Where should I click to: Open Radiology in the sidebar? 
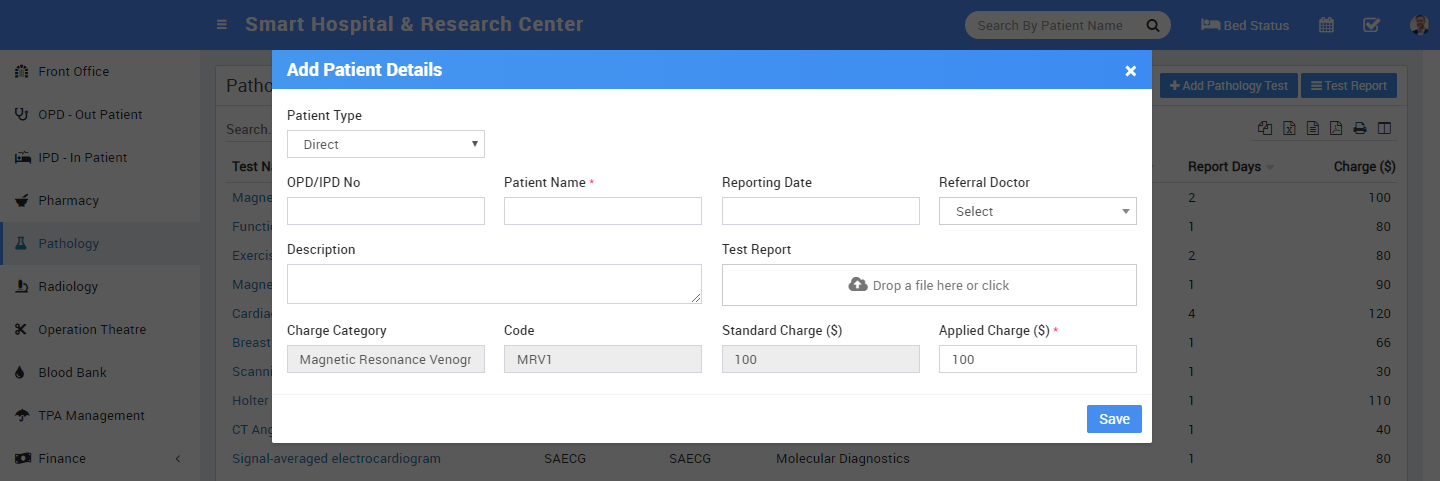tap(68, 286)
